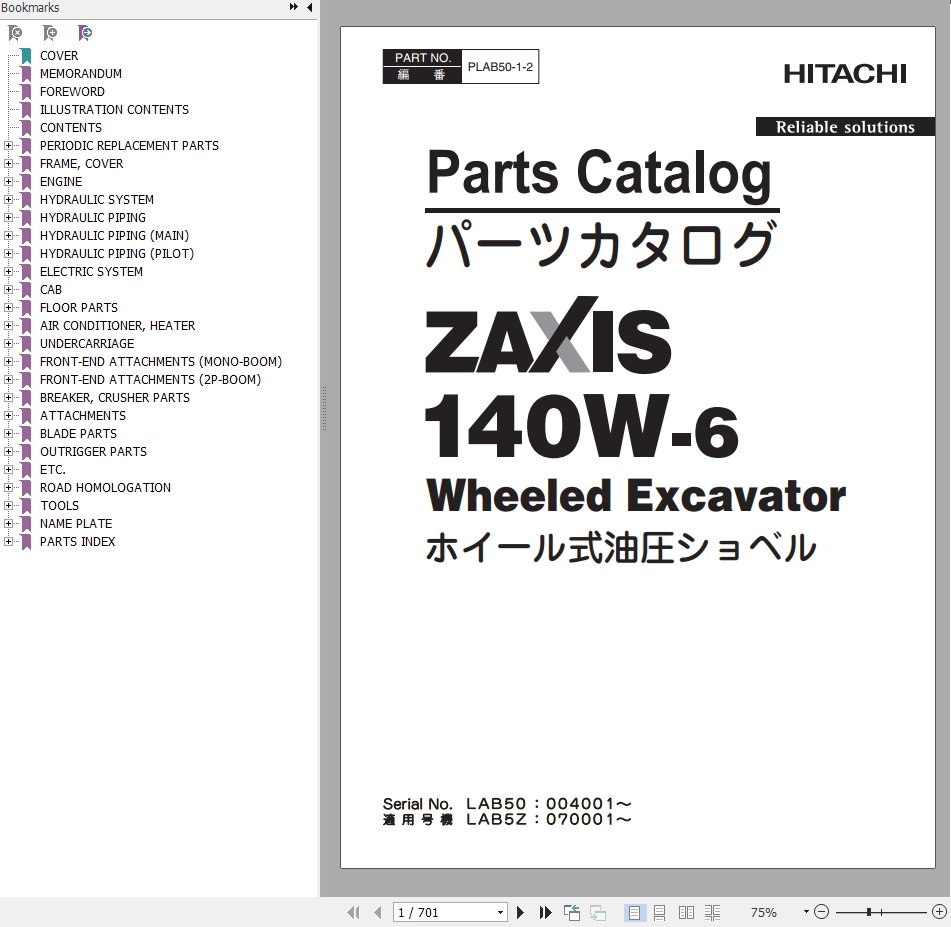Open the Bookmarks panel double-arrow options
Viewport: 951px width, 927px height.
294,7
